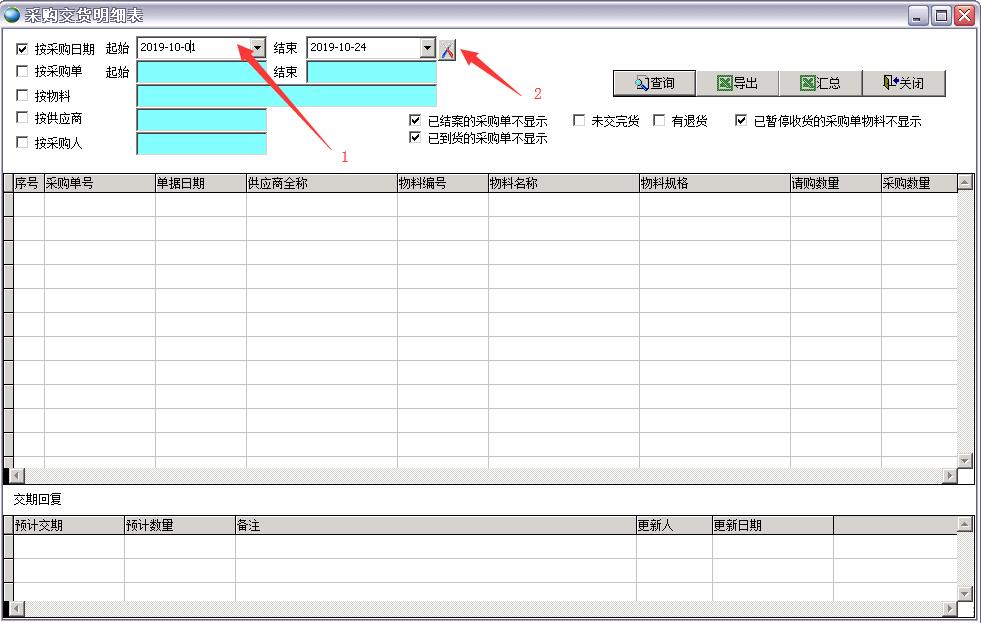Click the main grid's scroll-down arrow
Screen dimensions: 981x623
[965, 460]
